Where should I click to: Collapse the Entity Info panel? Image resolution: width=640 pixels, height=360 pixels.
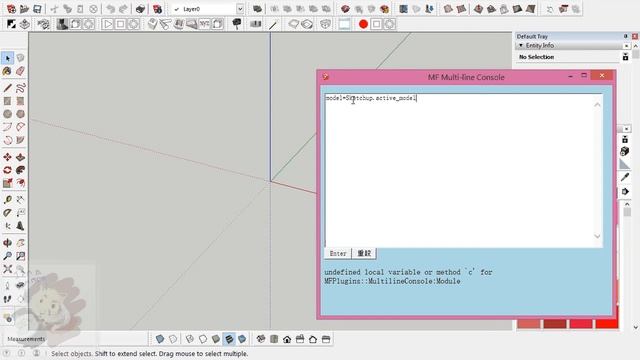(521, 45)
